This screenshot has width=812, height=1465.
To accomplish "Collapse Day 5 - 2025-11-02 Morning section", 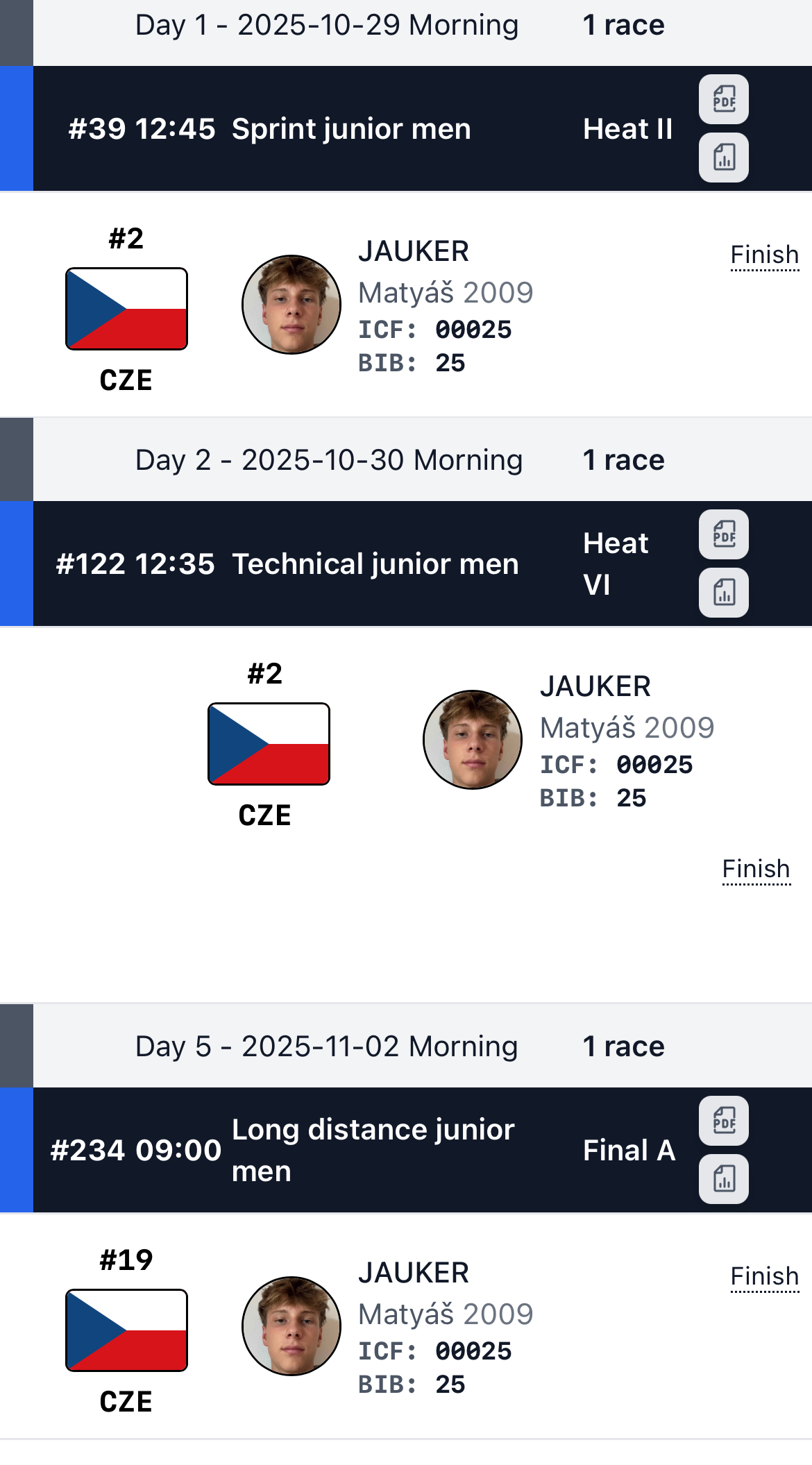I will (326, 1047).
